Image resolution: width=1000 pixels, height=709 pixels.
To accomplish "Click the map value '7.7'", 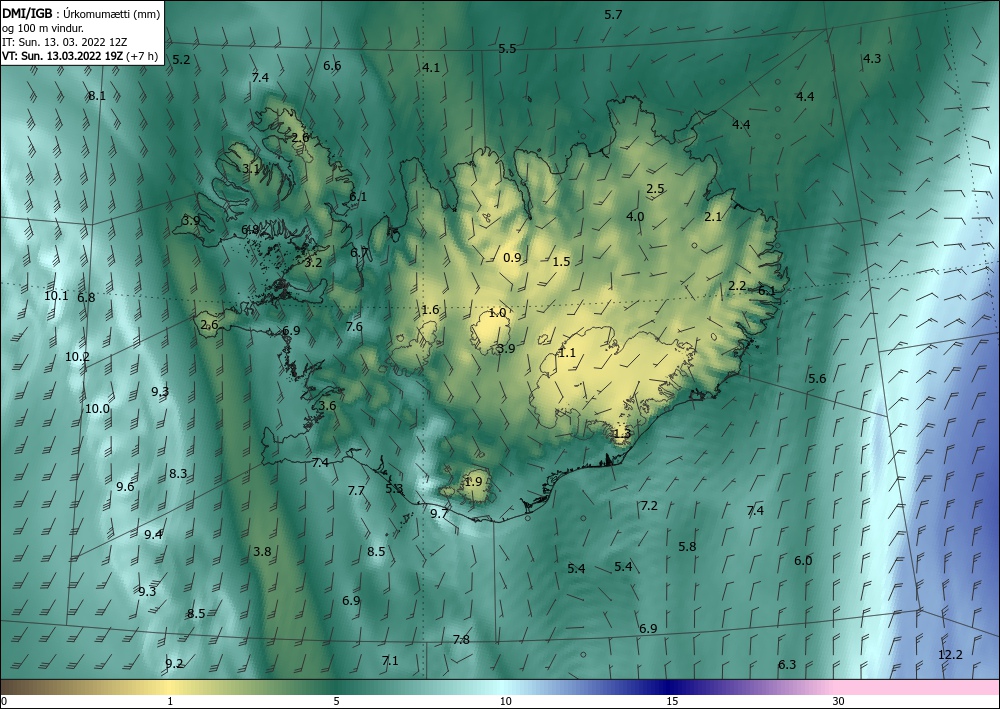I will click(356, 491).
